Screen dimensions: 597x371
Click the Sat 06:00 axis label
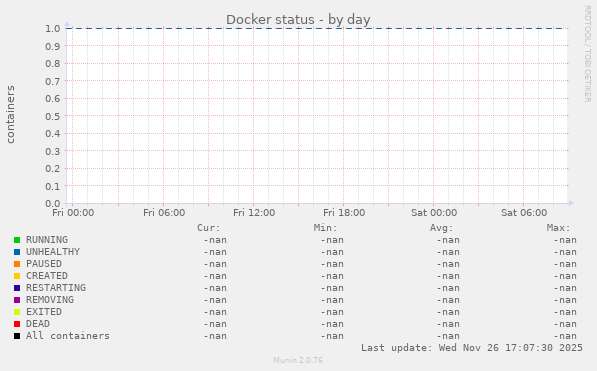(x=524, y=213)
